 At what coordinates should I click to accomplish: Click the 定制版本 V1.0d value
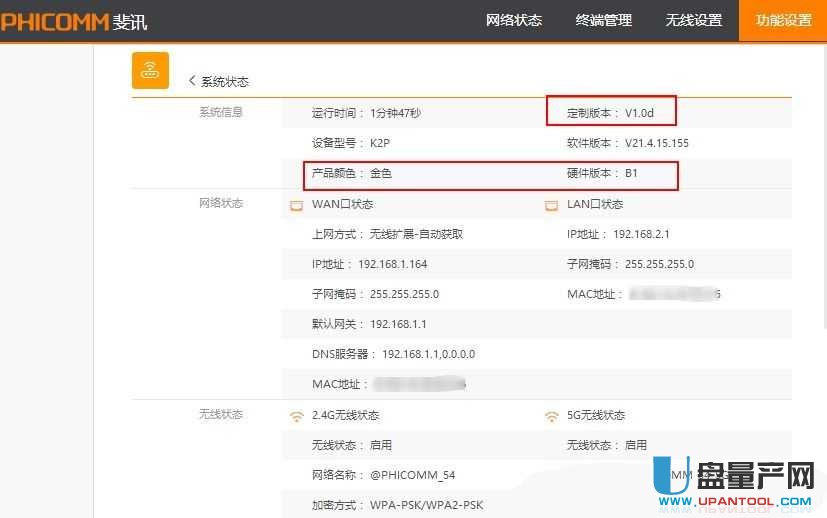click(638, 113)
